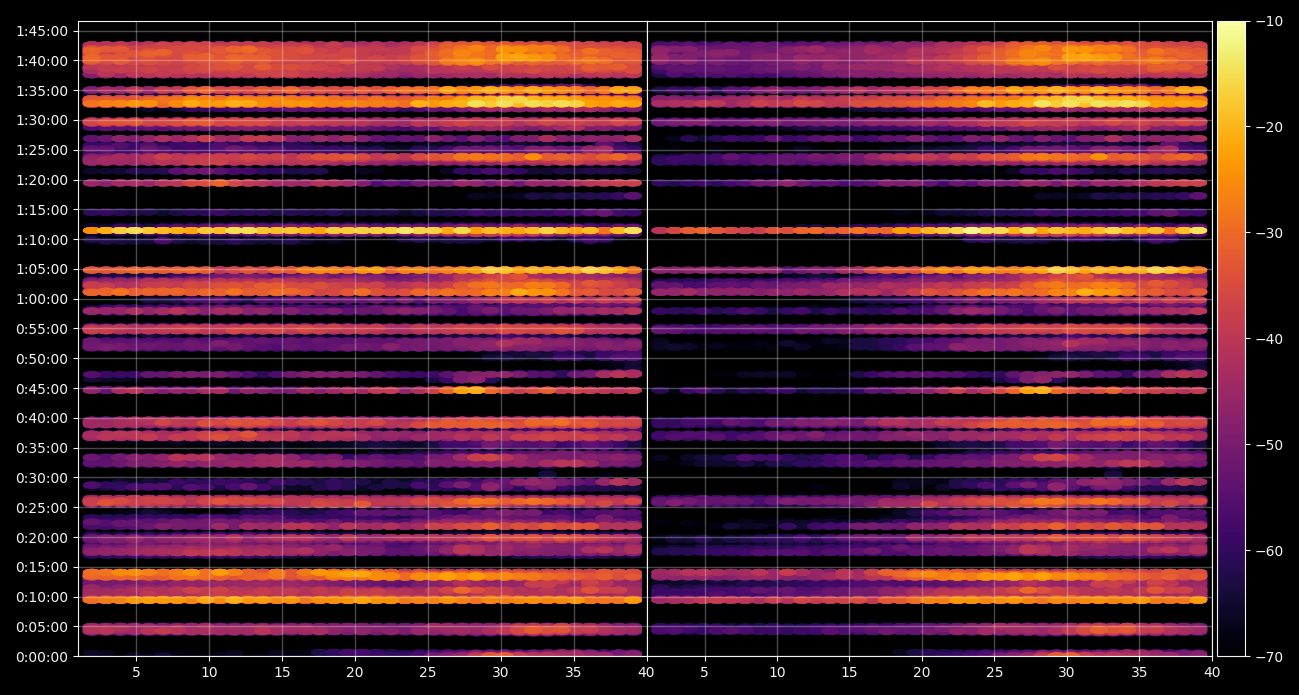Click the -50 colorbar tick label

click(x=1269, y=445)
